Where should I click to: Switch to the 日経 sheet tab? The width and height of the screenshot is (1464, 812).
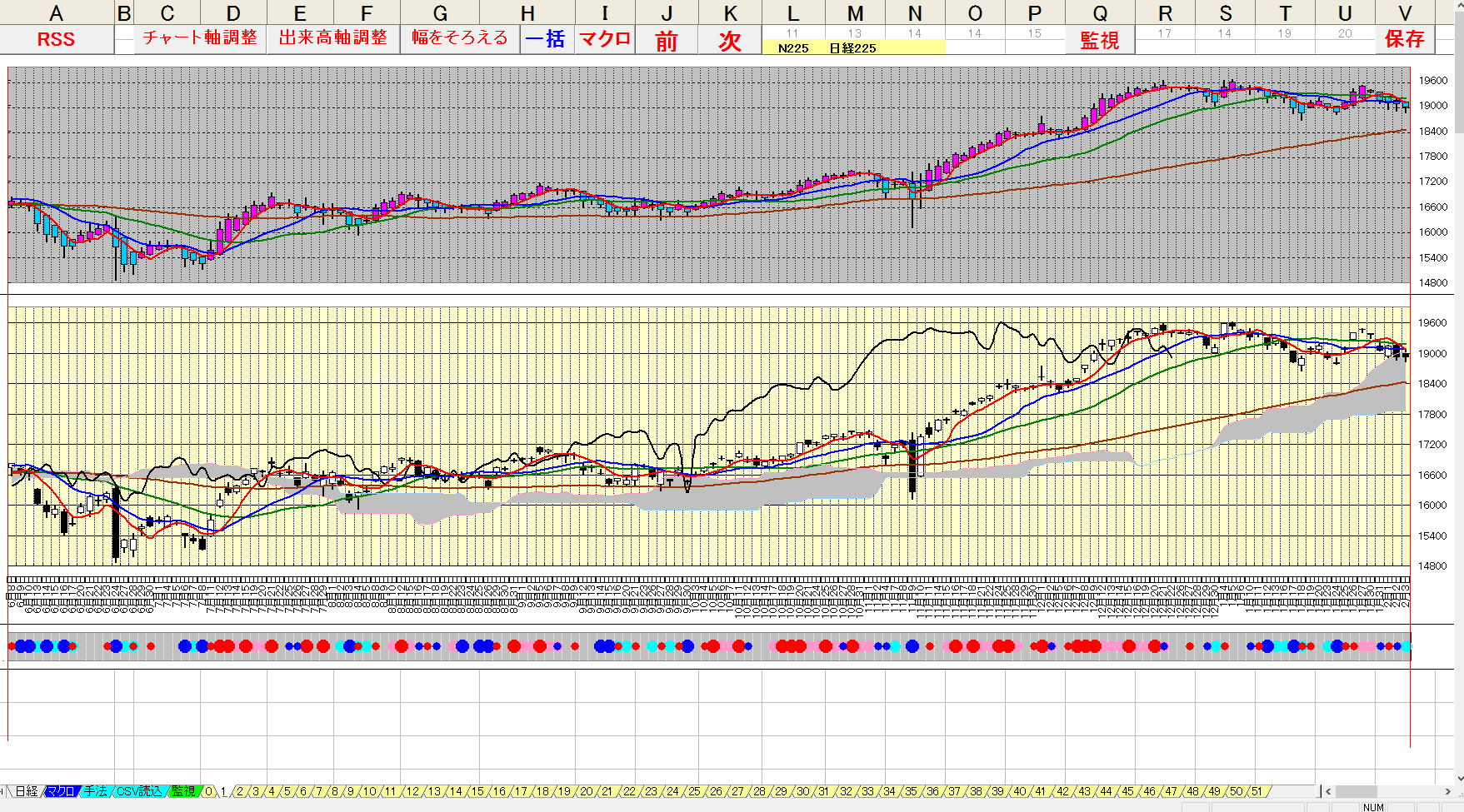click(27, 791)
